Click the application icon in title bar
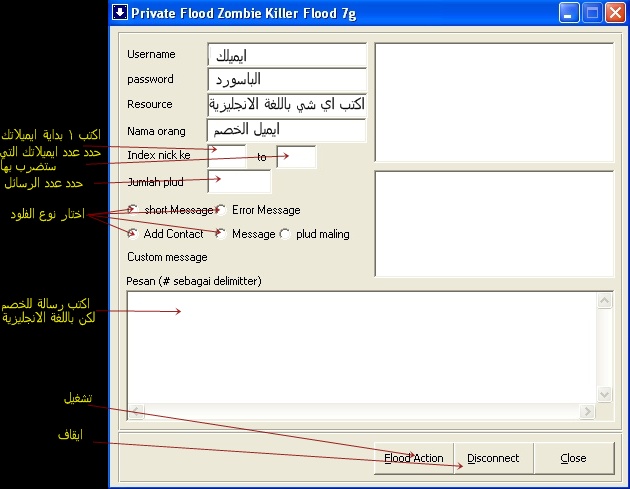 [119, 12]
